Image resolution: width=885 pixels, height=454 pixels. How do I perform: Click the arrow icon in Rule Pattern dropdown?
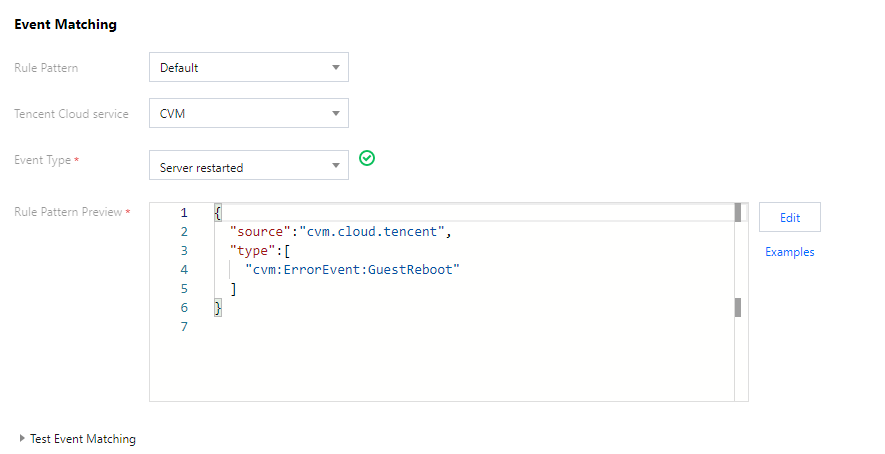click(335, 68)
